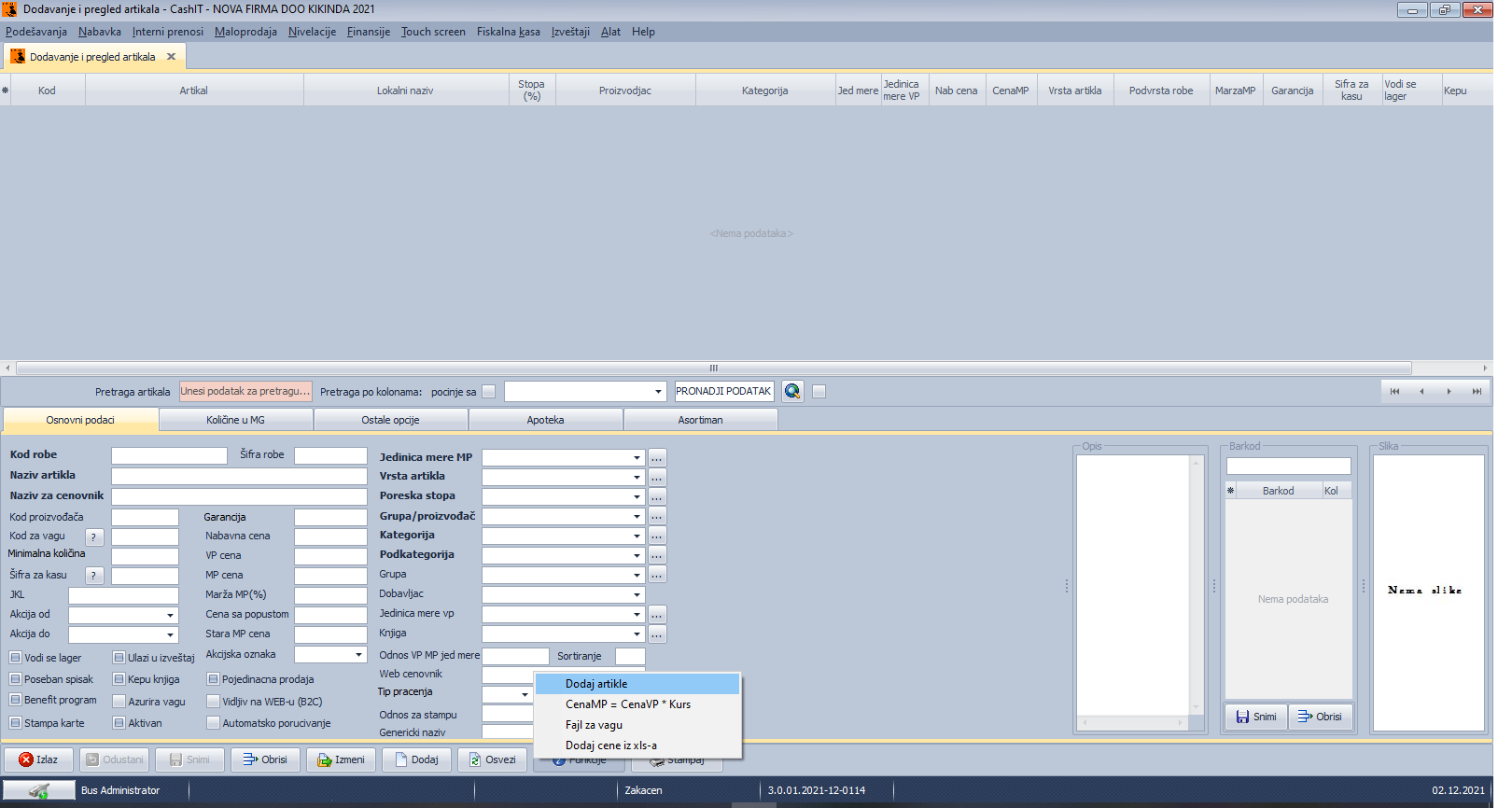Click the ellipsis button beside Grupa

pos(657,576)
